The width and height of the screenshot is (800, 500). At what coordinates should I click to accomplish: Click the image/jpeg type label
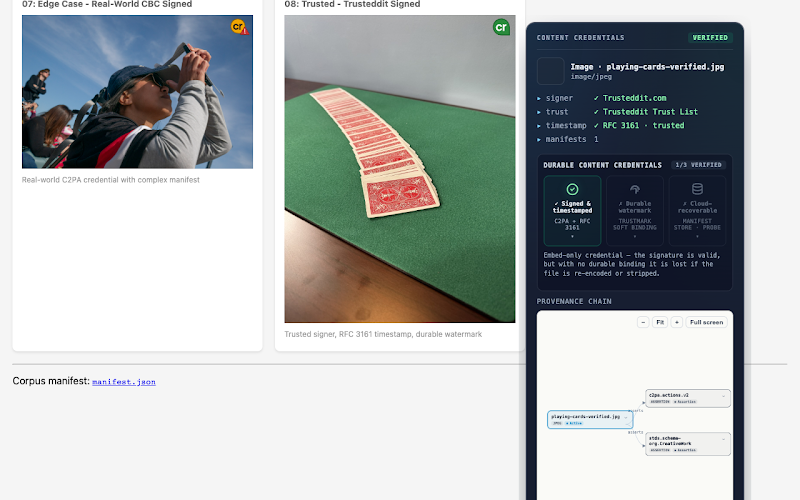591,77
